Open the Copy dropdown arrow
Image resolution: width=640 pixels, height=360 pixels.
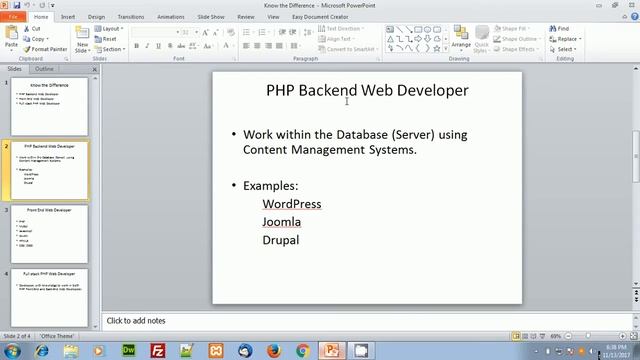47,39
